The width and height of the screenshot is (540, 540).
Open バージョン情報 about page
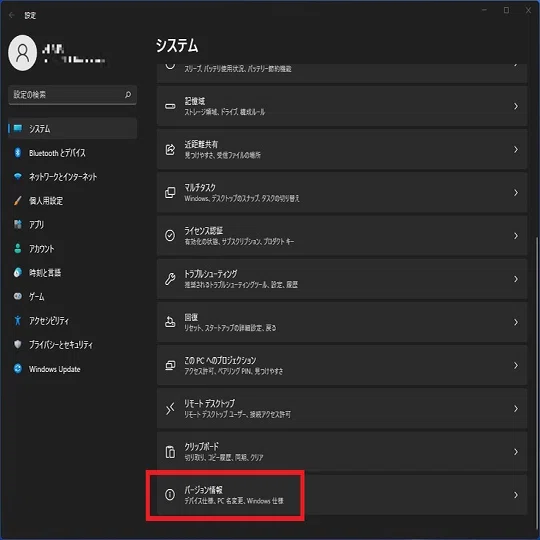(342, 495)
